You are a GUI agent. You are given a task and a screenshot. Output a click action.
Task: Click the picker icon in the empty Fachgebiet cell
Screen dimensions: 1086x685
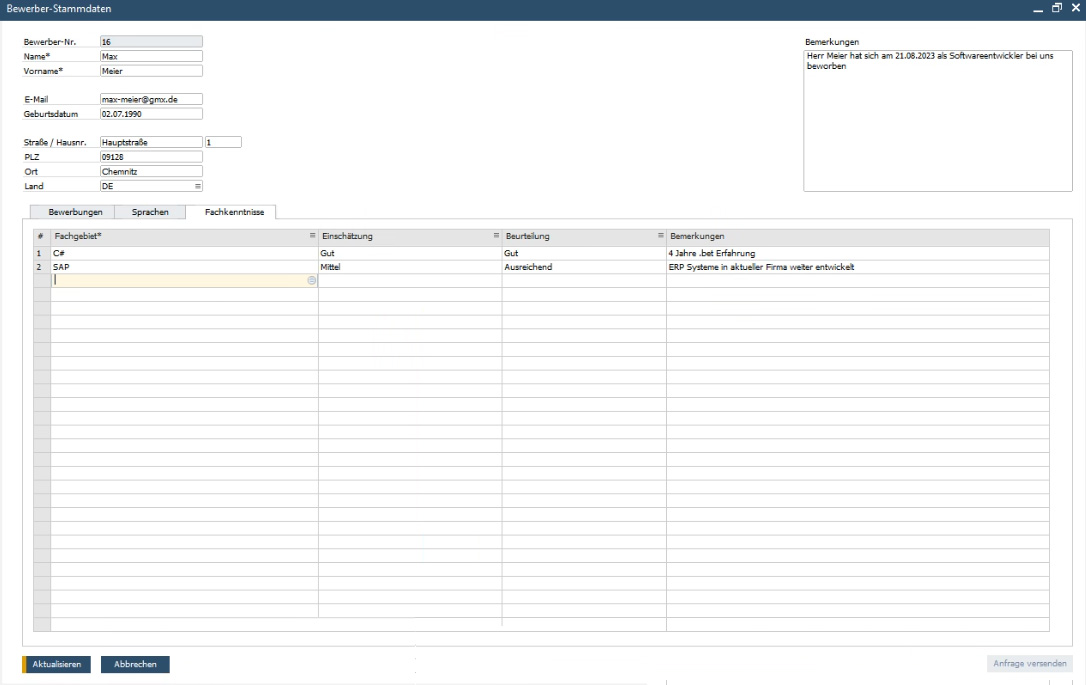click(x=311, y=281)
